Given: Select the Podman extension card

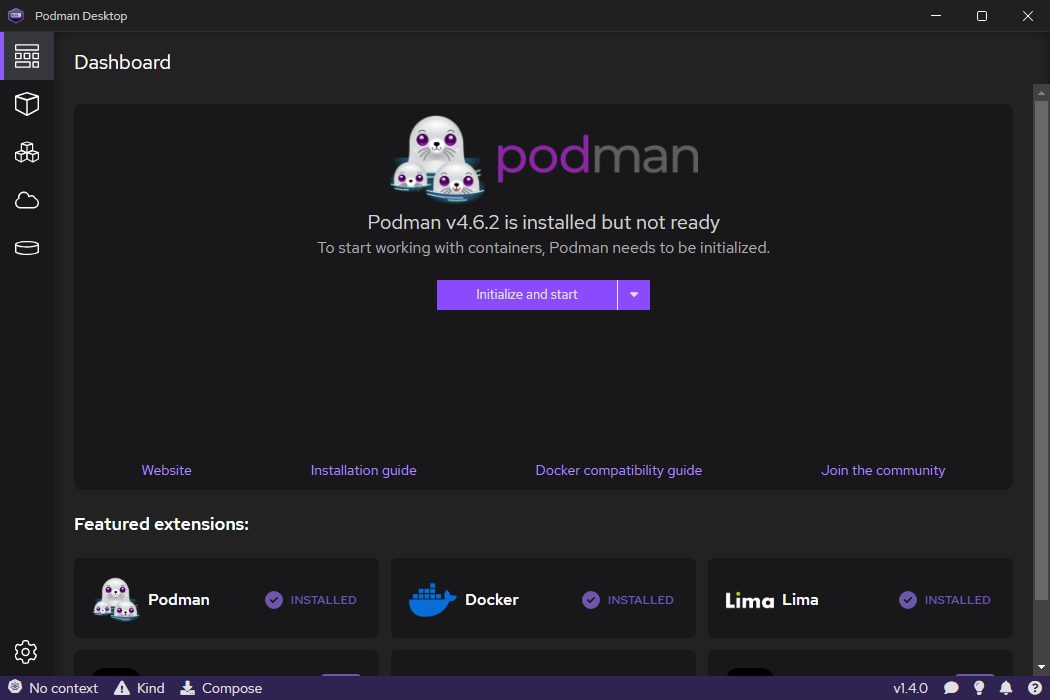Looking at the screenshot, I should click(226, 598).
